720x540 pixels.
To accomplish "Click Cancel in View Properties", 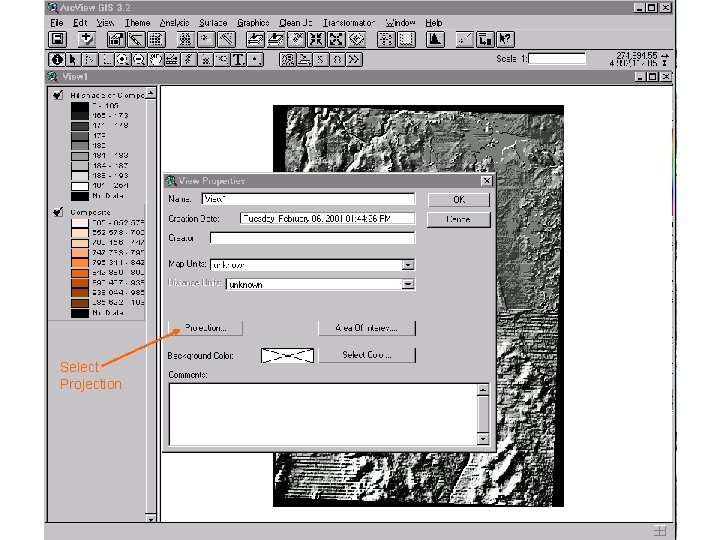I will pyautogui.click(x=459, y=219).
